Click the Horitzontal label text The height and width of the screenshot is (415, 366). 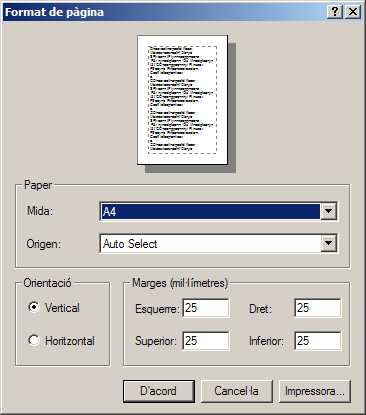[70, 341]
